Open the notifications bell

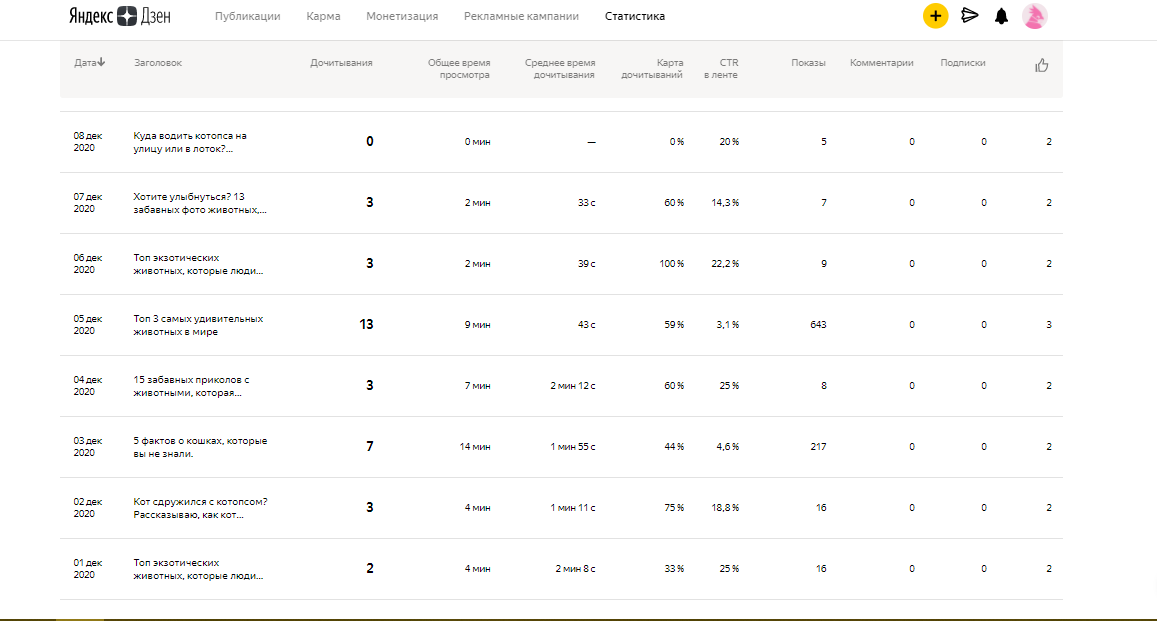point(1001,16)
